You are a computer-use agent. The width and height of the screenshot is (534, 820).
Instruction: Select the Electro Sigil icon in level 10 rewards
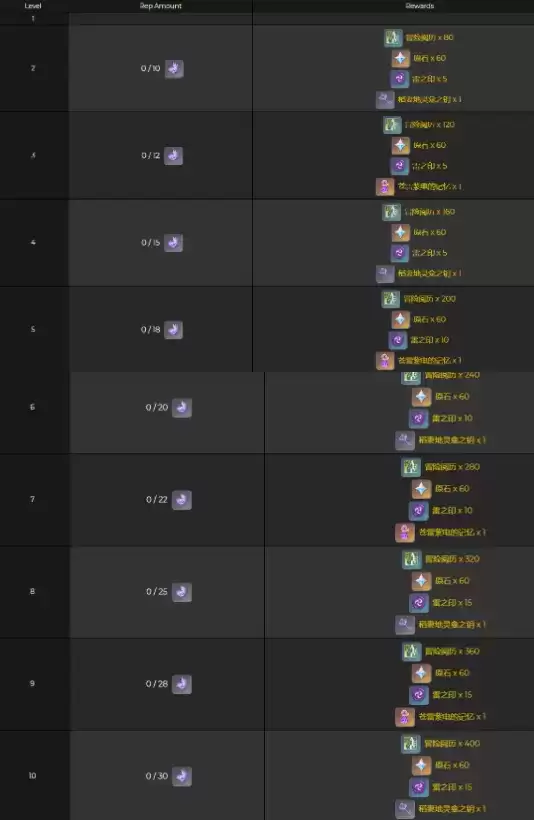point(418,787)
